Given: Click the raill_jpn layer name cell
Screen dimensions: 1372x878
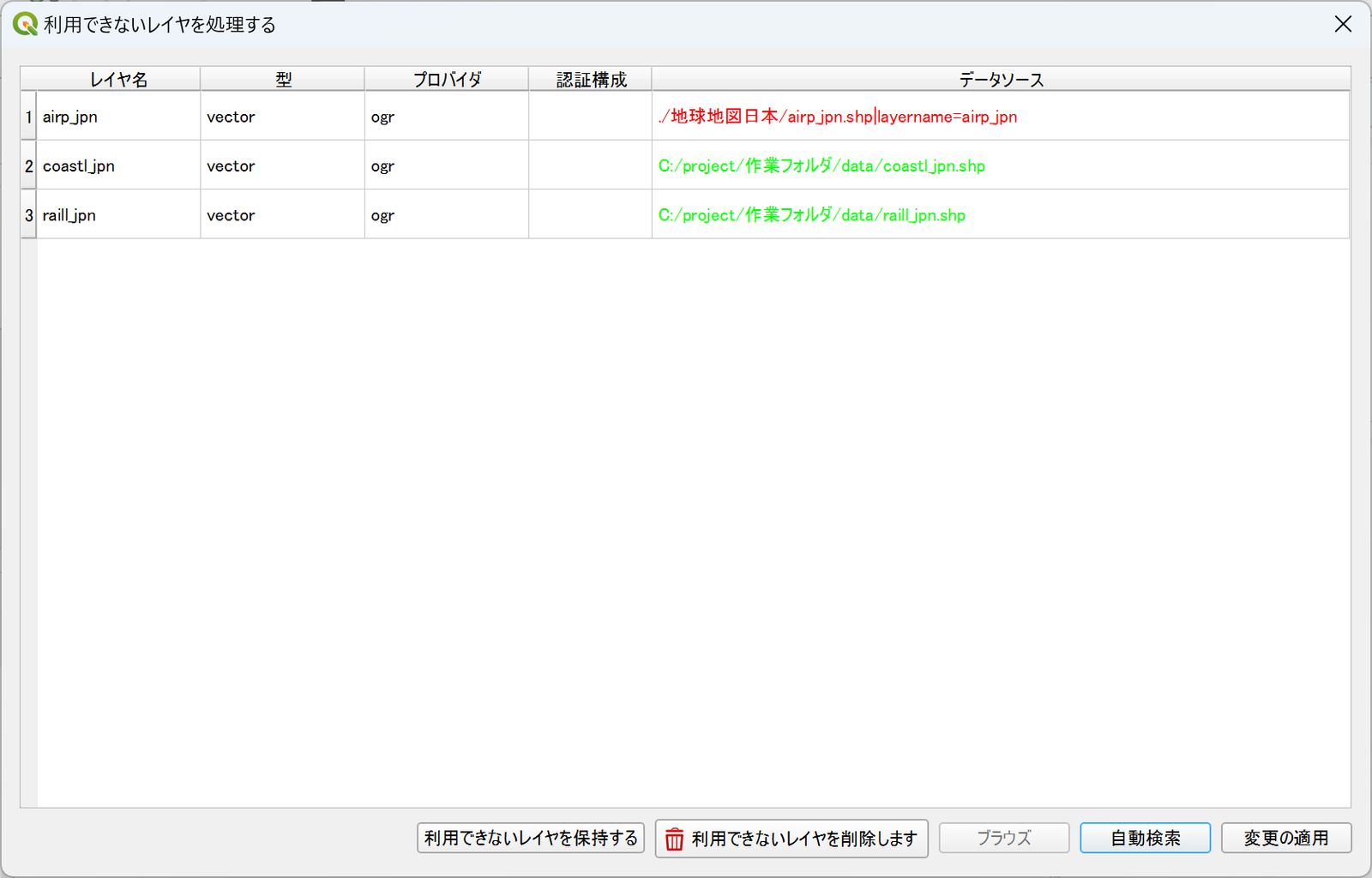Looking at the screenshot, I should 118,214.
